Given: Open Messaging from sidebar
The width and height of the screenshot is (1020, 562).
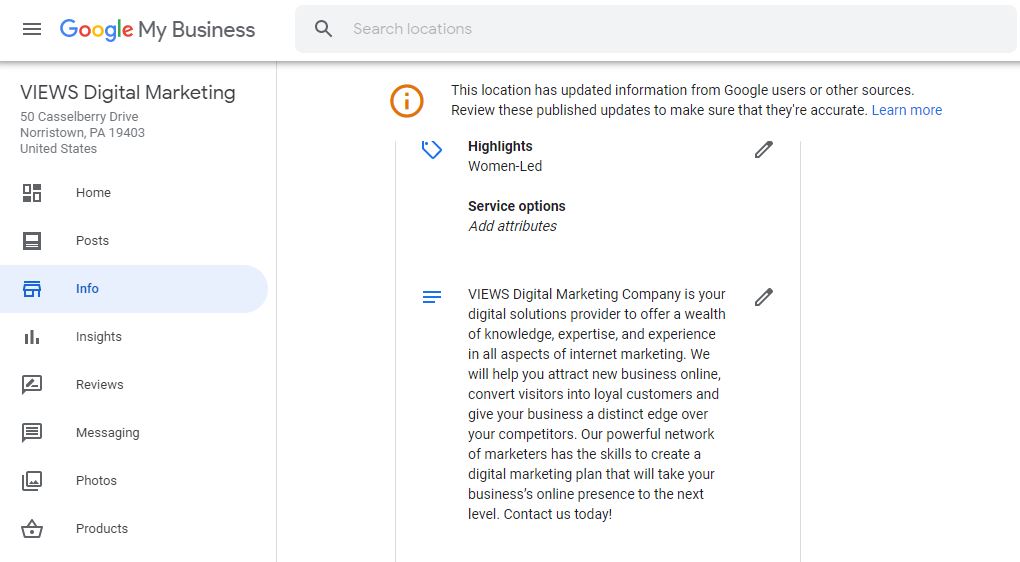Looking at the screenshot, I should [x=107, y=433].
